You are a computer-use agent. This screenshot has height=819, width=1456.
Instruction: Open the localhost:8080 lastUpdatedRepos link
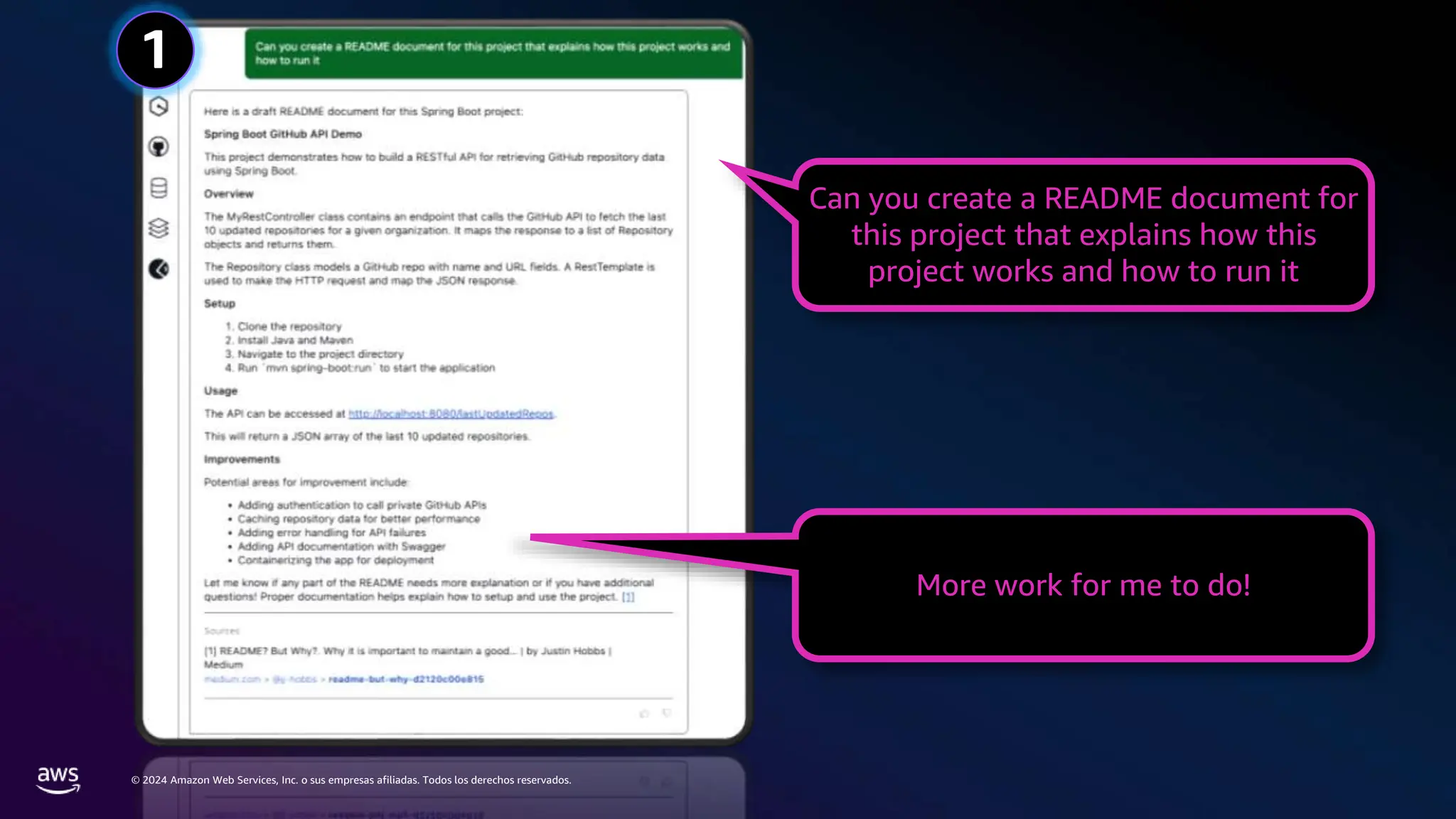[451, 414]
